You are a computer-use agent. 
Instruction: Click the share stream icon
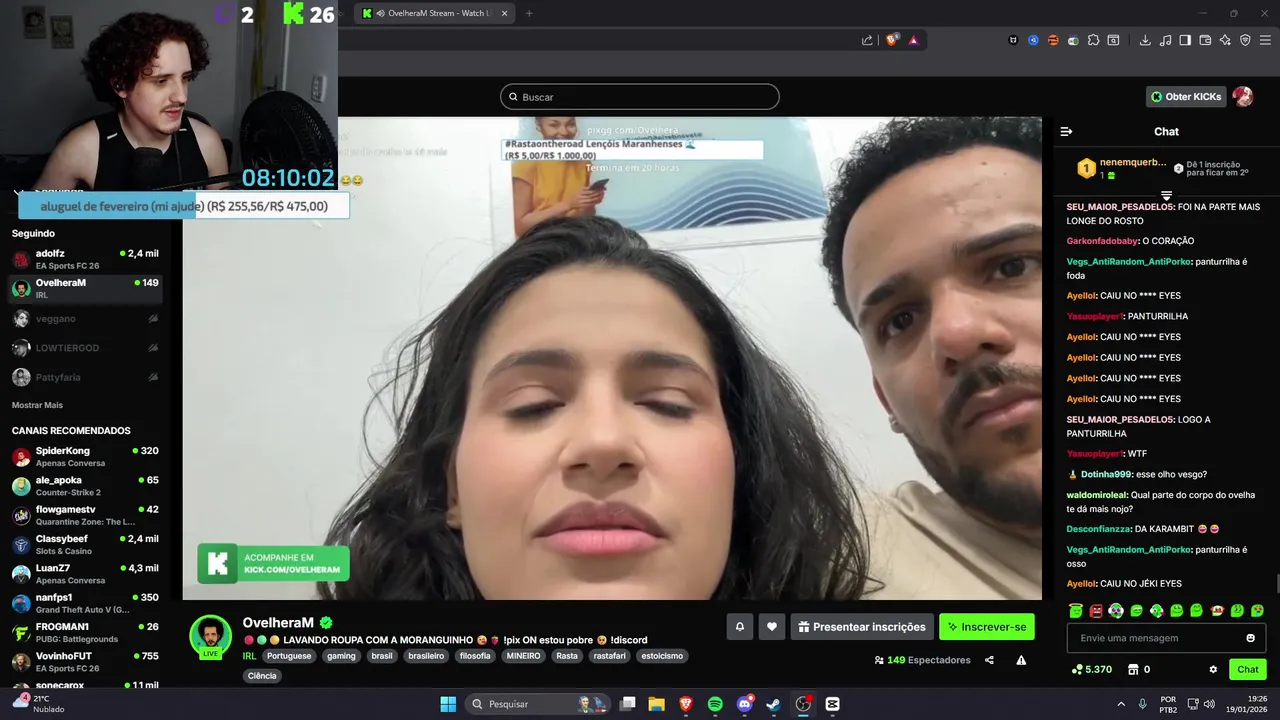pos(989,660)
